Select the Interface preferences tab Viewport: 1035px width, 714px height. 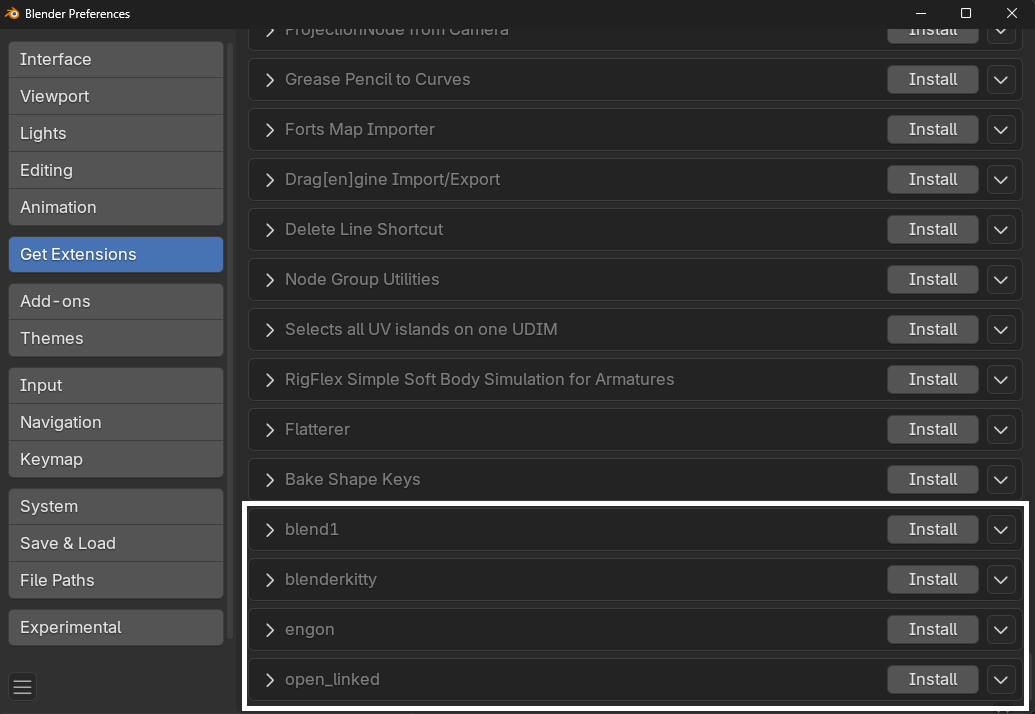coord(115,59)
